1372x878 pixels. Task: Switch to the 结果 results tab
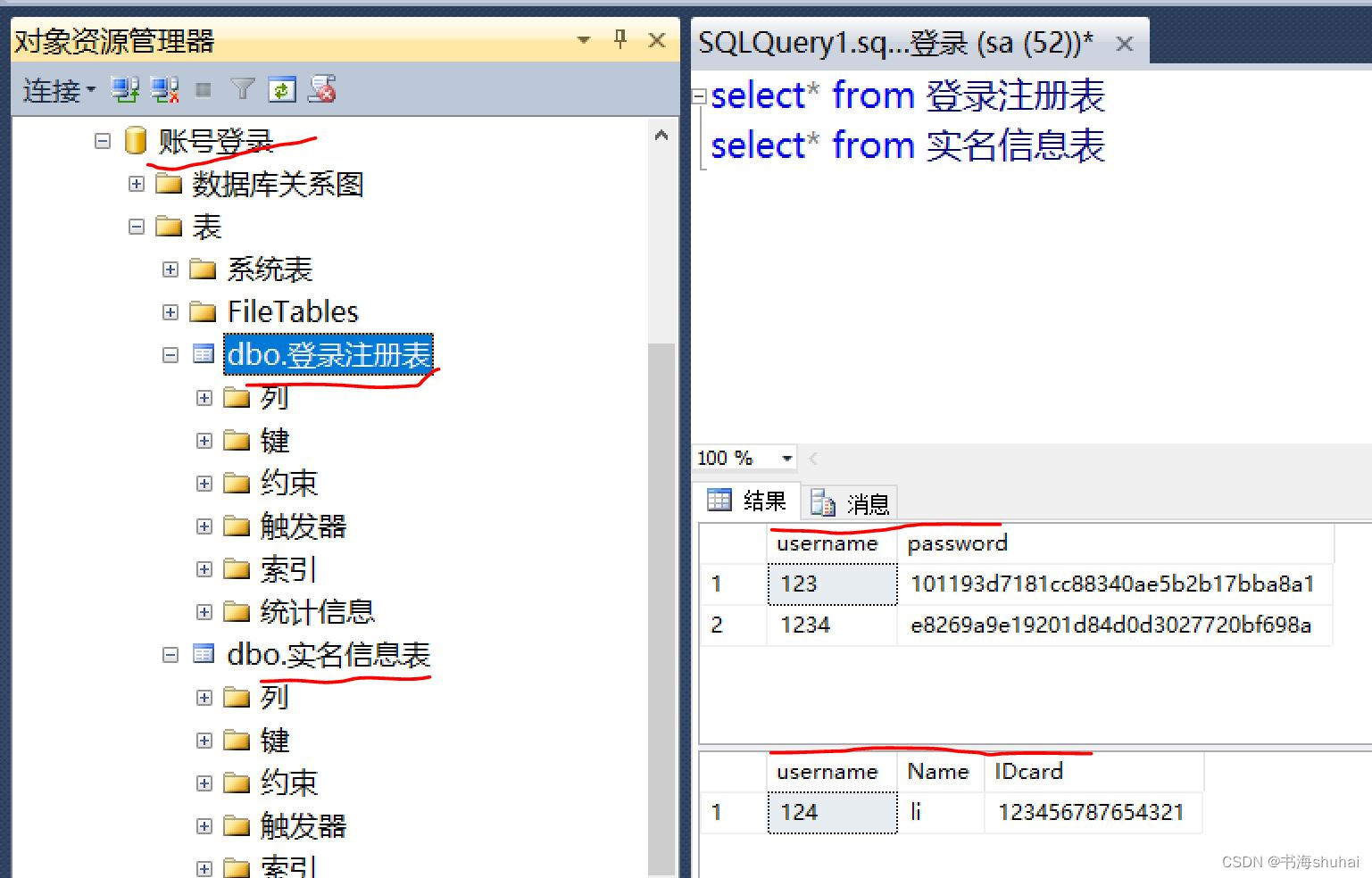[x=748, y=501]
